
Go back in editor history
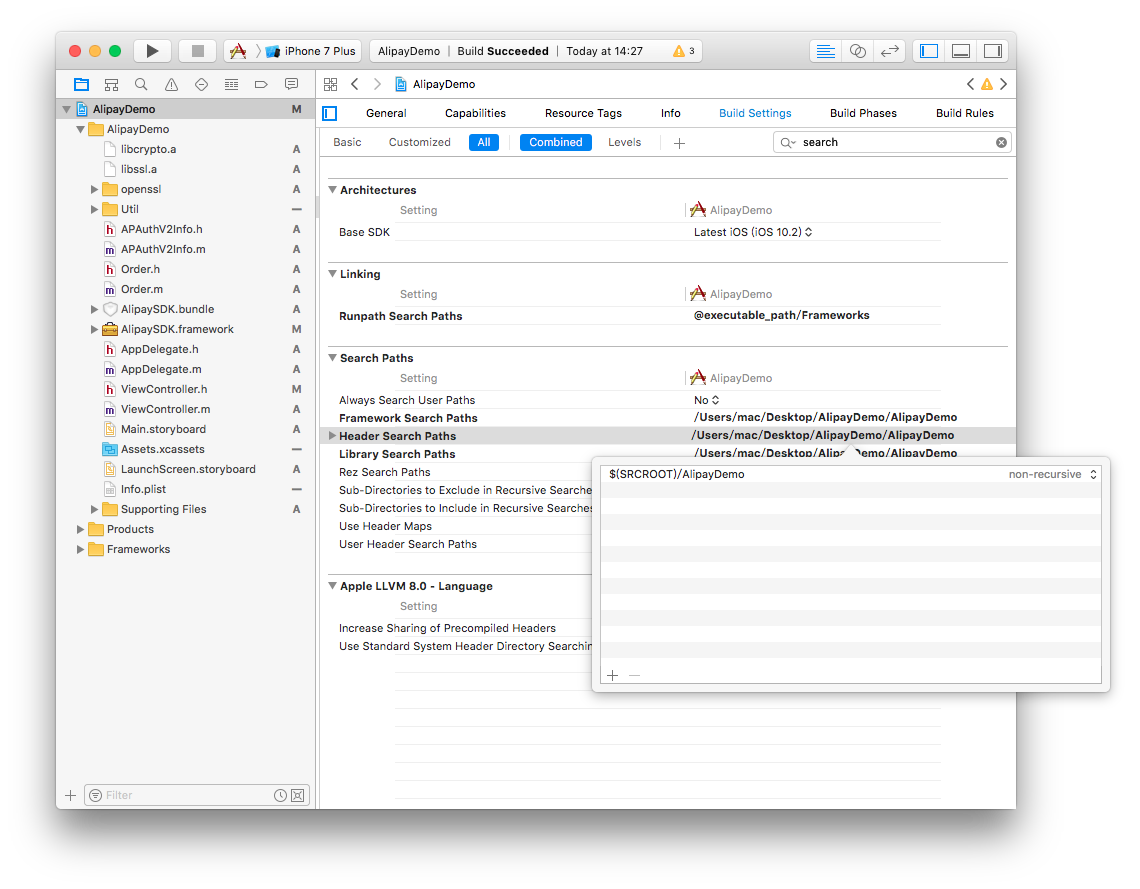355,84
